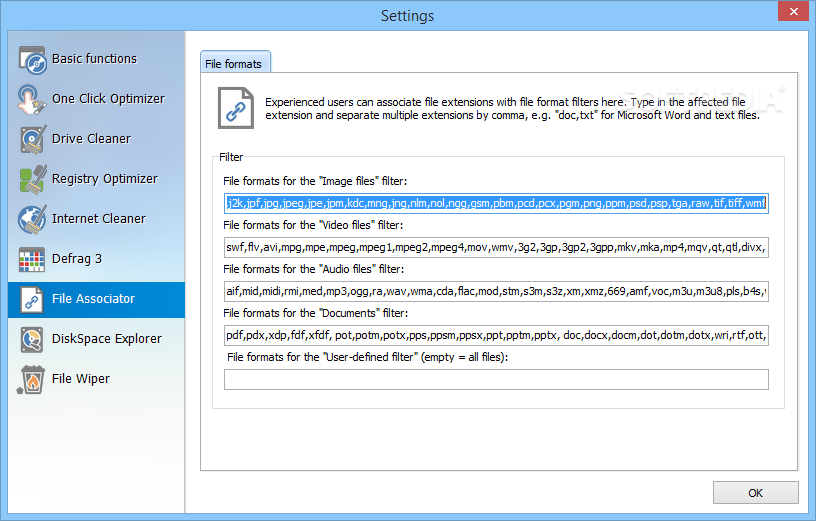This screenshot has width=816, height=521.
Task: Click the Defrag 3 grid icon
Action: pos(32,259)
